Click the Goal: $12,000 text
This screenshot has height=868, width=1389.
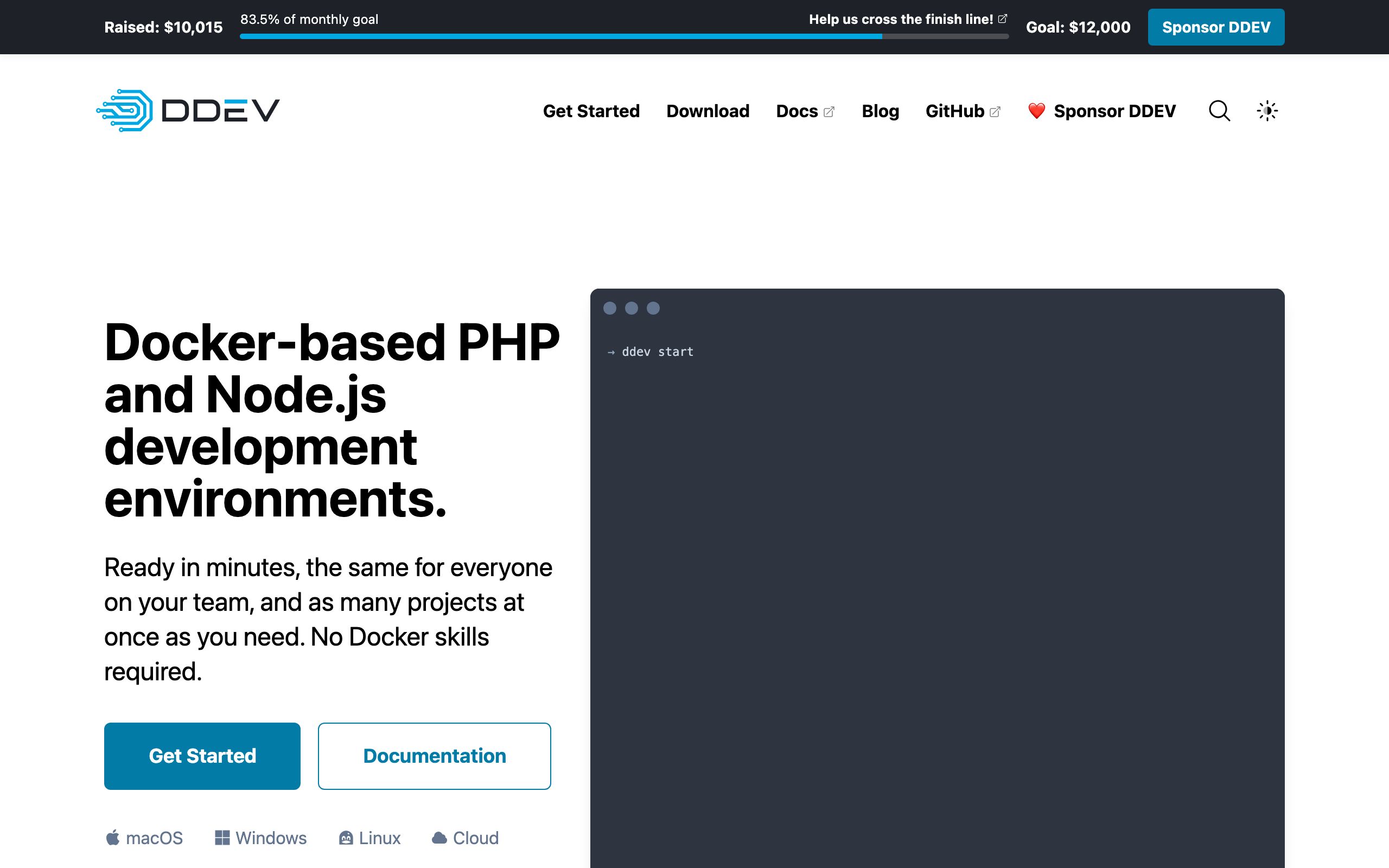[1078, 27]
